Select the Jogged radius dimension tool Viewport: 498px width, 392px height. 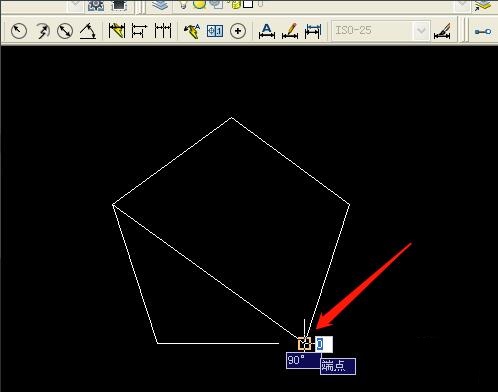tap(42, 31)
